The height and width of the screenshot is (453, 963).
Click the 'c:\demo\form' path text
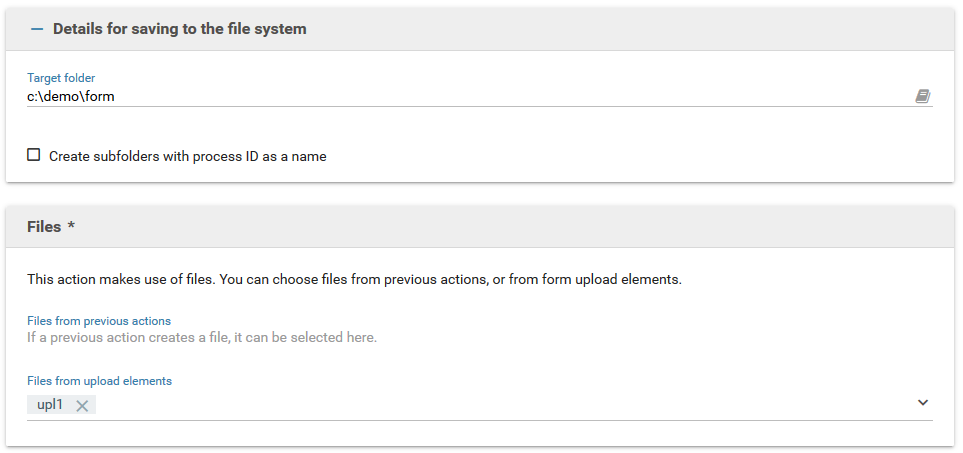(x=71, y=96)
